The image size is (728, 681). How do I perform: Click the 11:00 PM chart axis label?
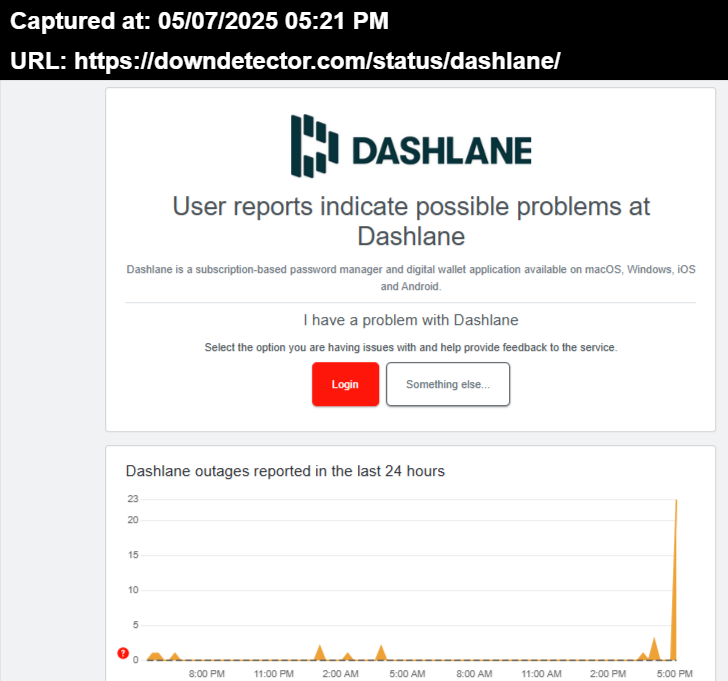[x=273, y=673]
